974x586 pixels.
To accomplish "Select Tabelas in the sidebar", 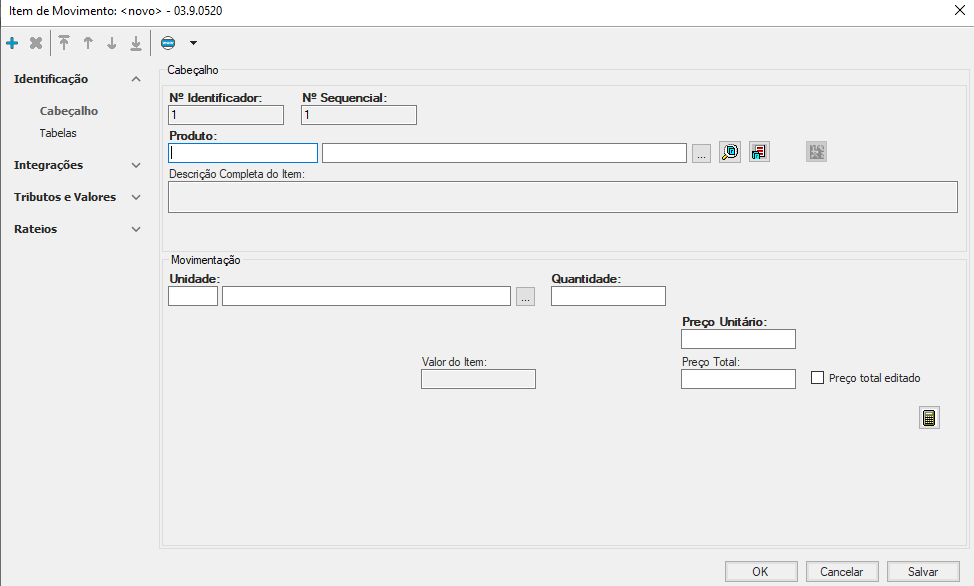I will (x=58, y=133).
